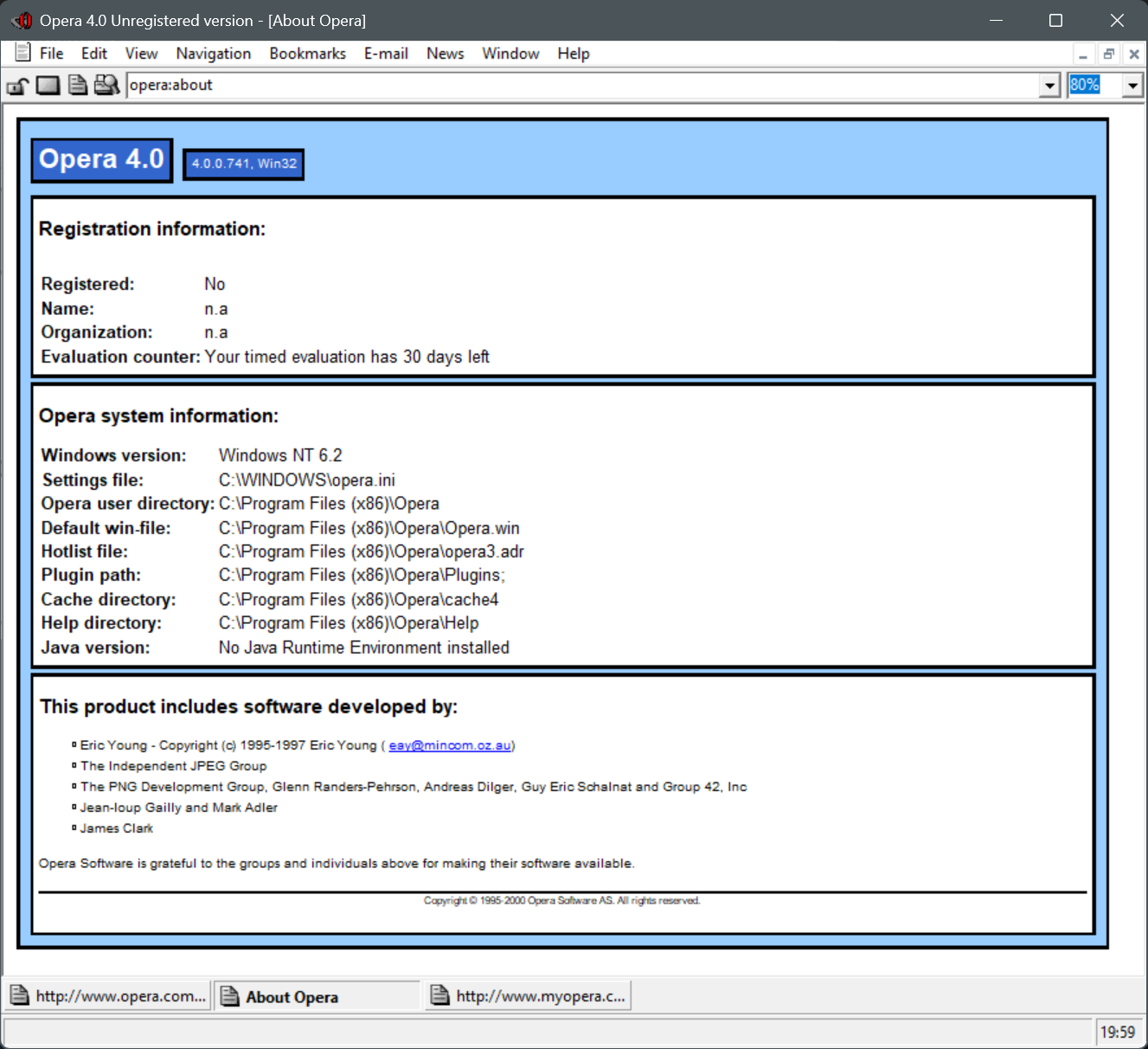This screenshot has height=1049, width=1148.
Task: Switch to the http://www.myopera.c... window tab
Action: click(x=528, y=996)
